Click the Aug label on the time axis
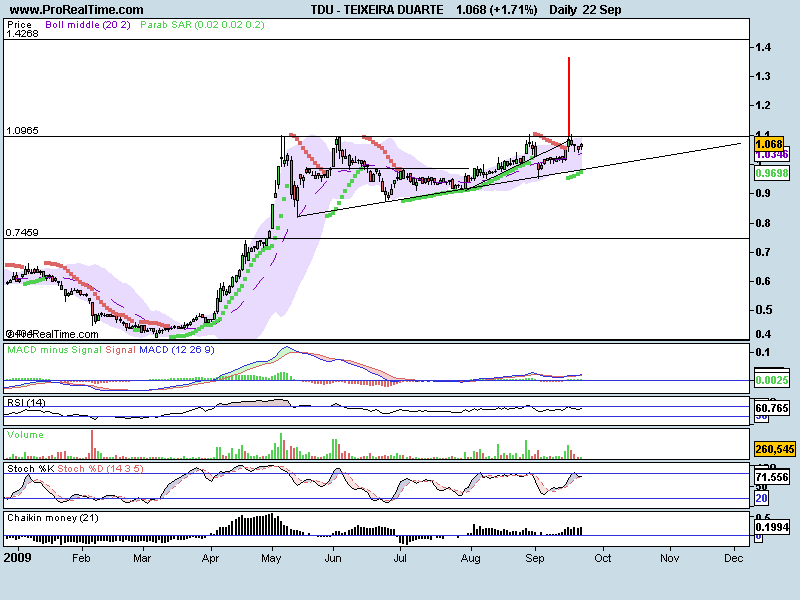 click(x=470, y=558)
